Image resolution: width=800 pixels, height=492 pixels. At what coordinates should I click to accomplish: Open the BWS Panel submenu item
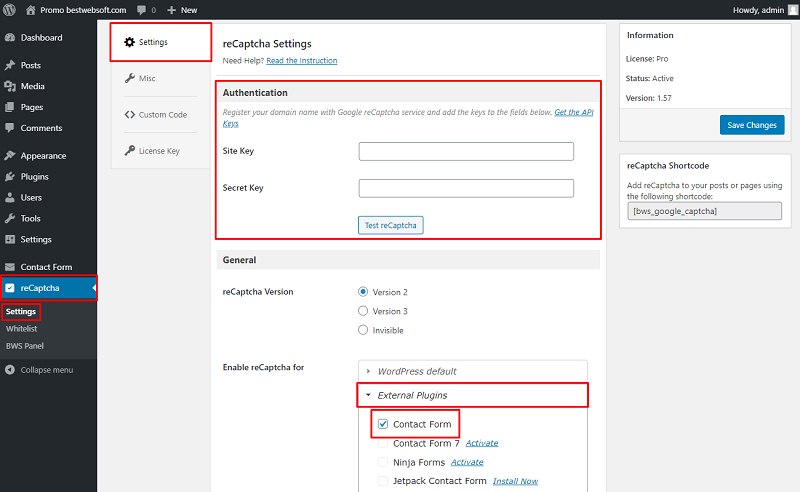point(24,346)
